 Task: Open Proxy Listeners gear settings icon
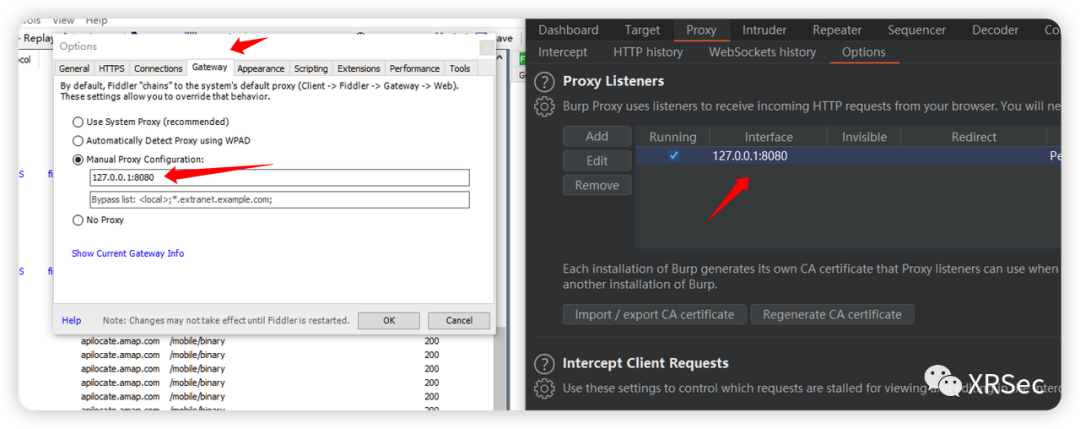(544, 107)
